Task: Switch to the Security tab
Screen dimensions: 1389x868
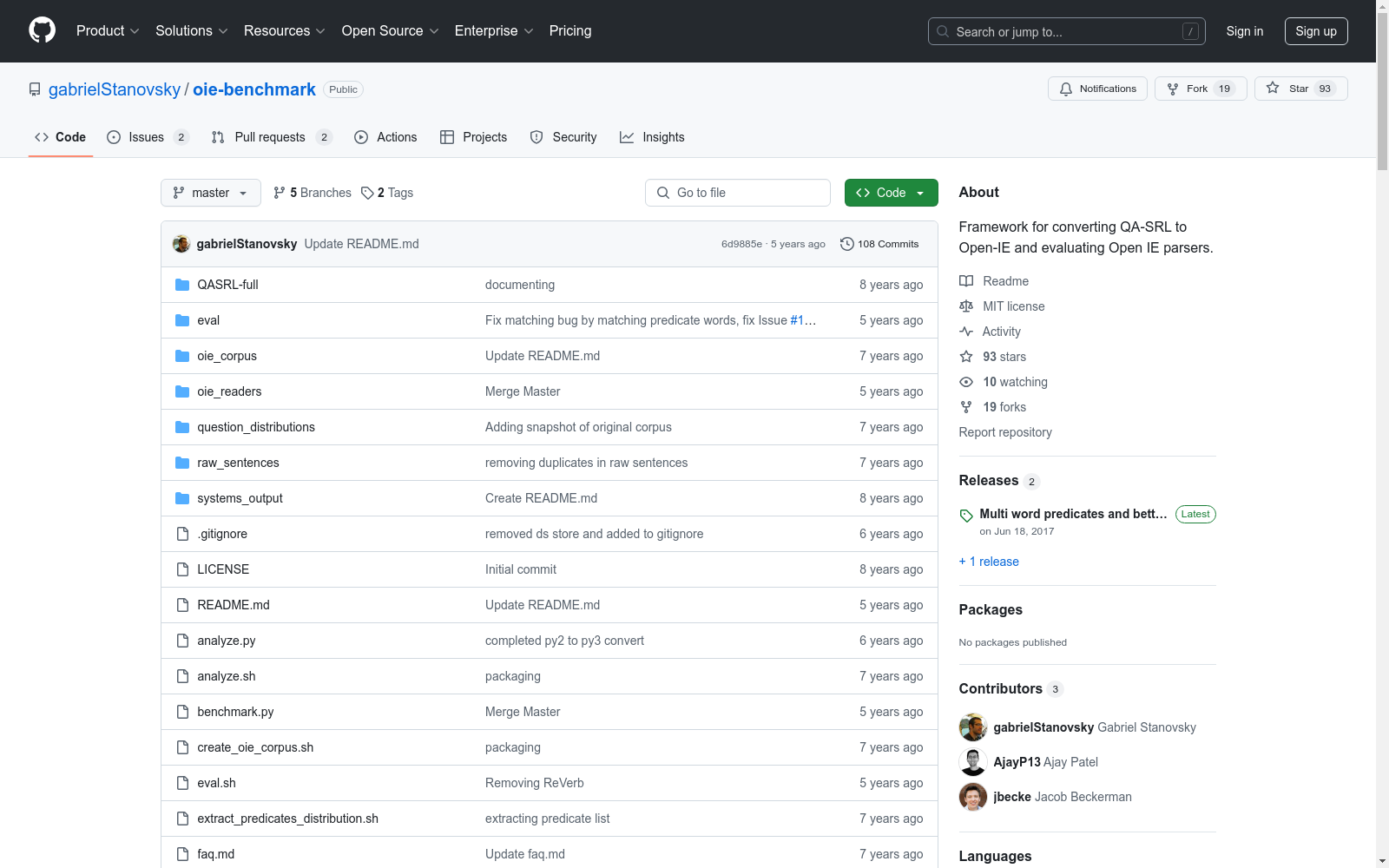Action: pos(563,137)
